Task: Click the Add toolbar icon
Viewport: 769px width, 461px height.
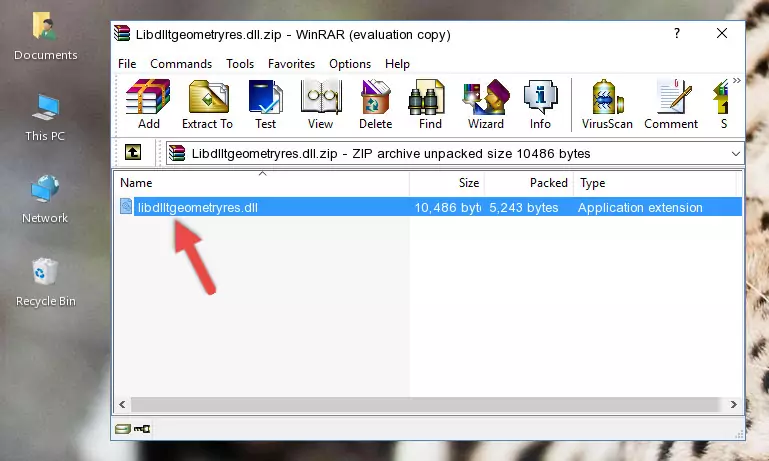Action: coord(148,104)
